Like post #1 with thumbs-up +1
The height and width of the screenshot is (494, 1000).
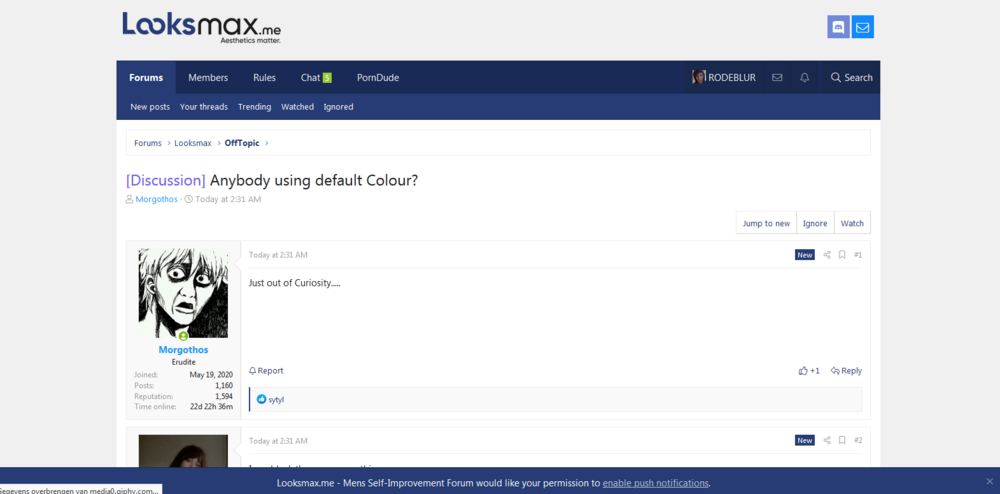(809, 371)
